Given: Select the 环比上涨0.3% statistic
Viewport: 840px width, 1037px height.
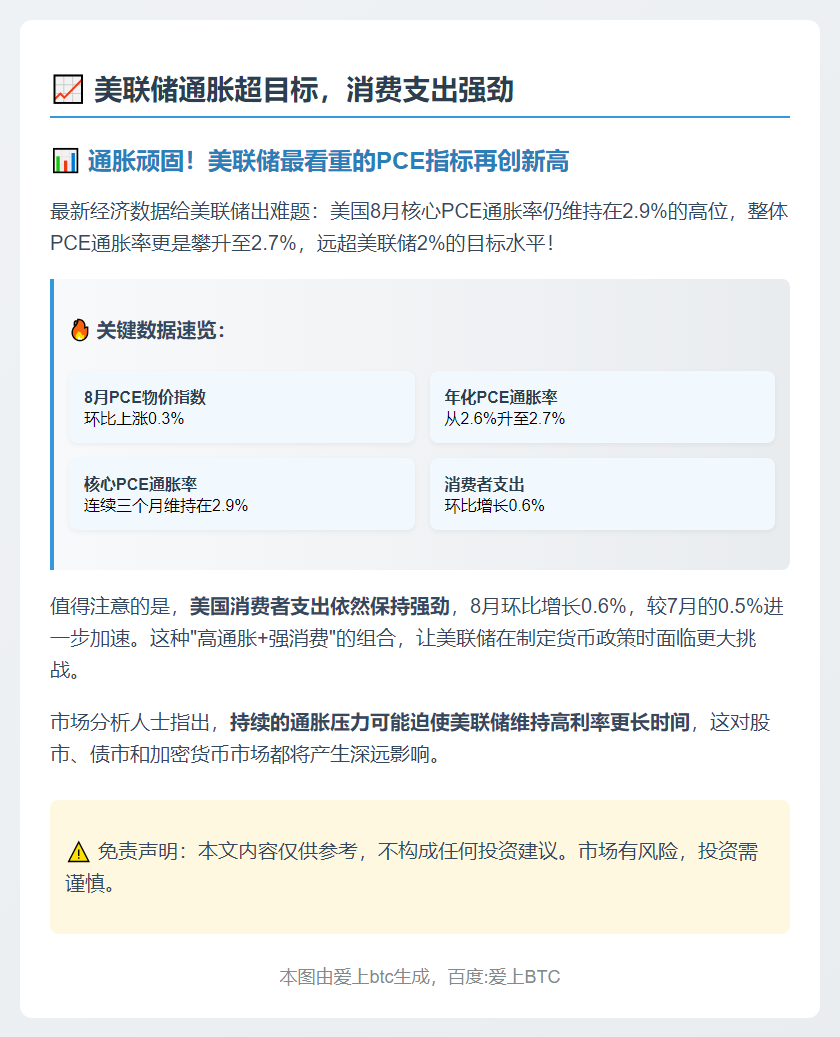Looking at the screenshot, I should [x=130, y=420].
